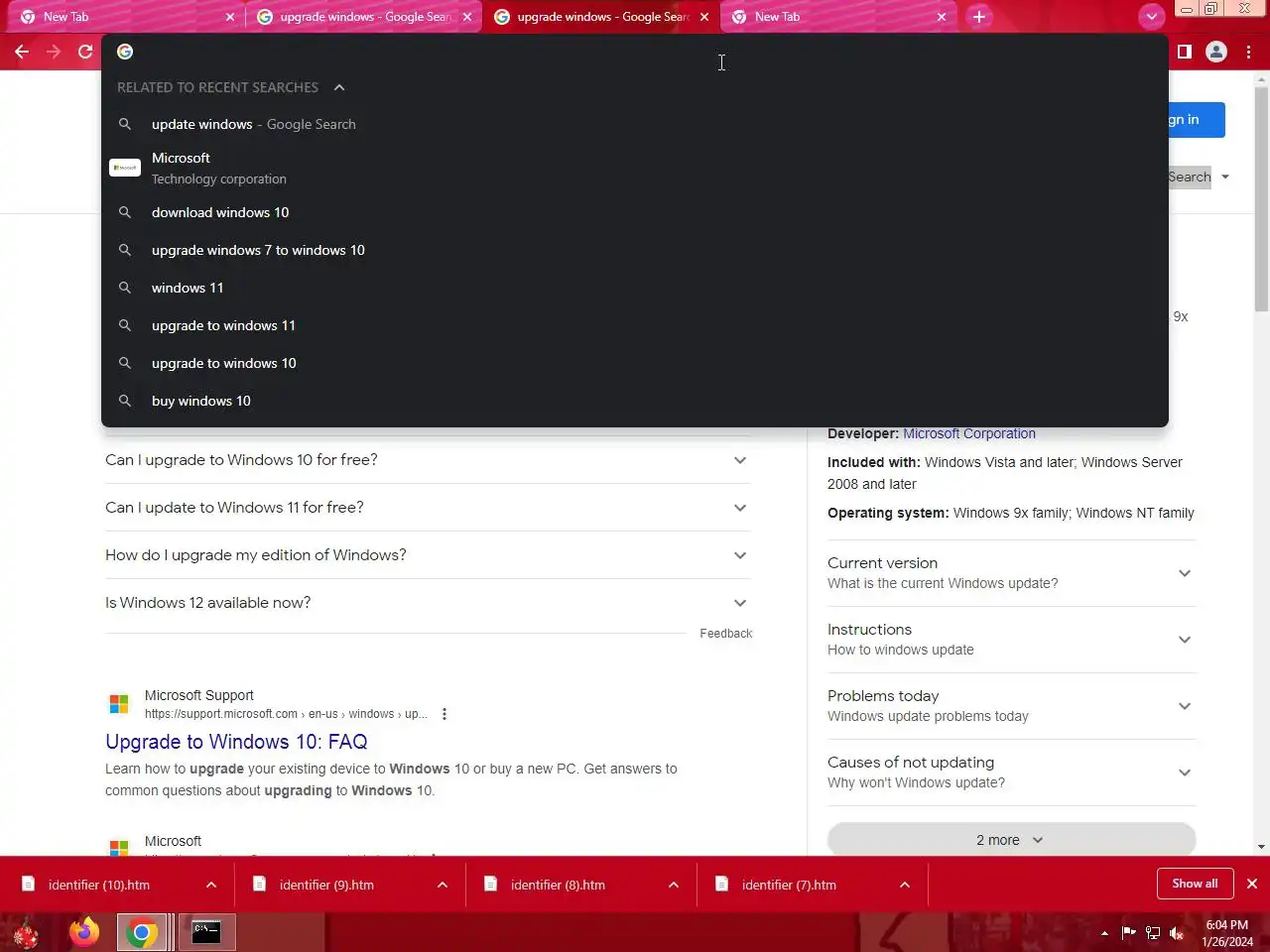This screenshot has height=952, width=1270.
Task: Click the Sign in button
Action: coord(1197,120)
